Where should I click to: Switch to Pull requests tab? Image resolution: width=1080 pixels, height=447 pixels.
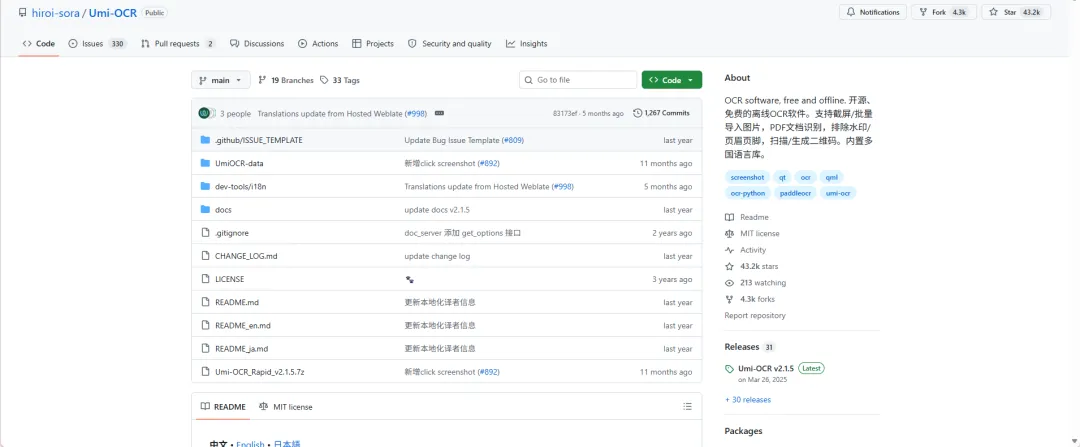[x=178, y=43]
